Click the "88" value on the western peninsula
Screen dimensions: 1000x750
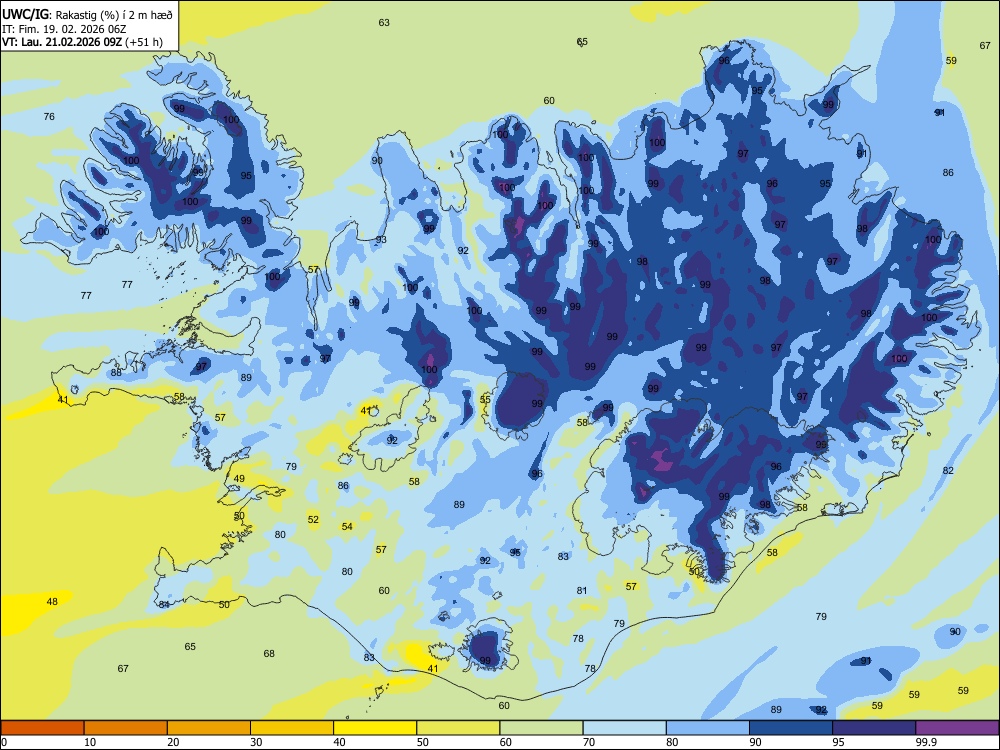116,372
